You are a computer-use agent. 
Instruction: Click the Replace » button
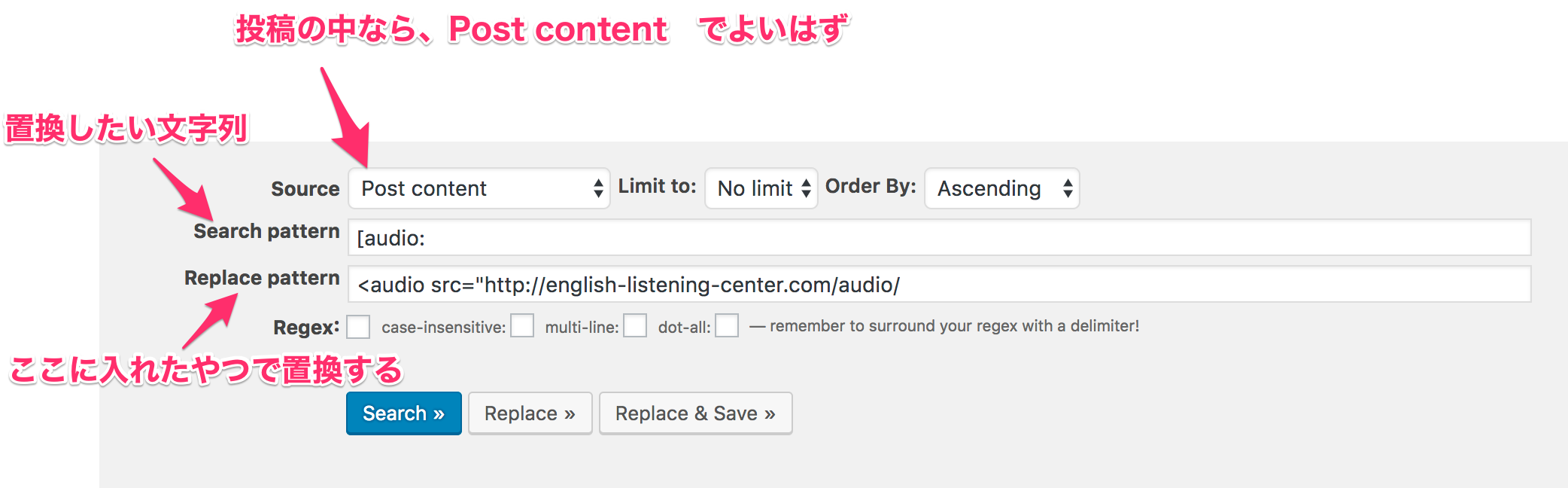coord(530,413)
